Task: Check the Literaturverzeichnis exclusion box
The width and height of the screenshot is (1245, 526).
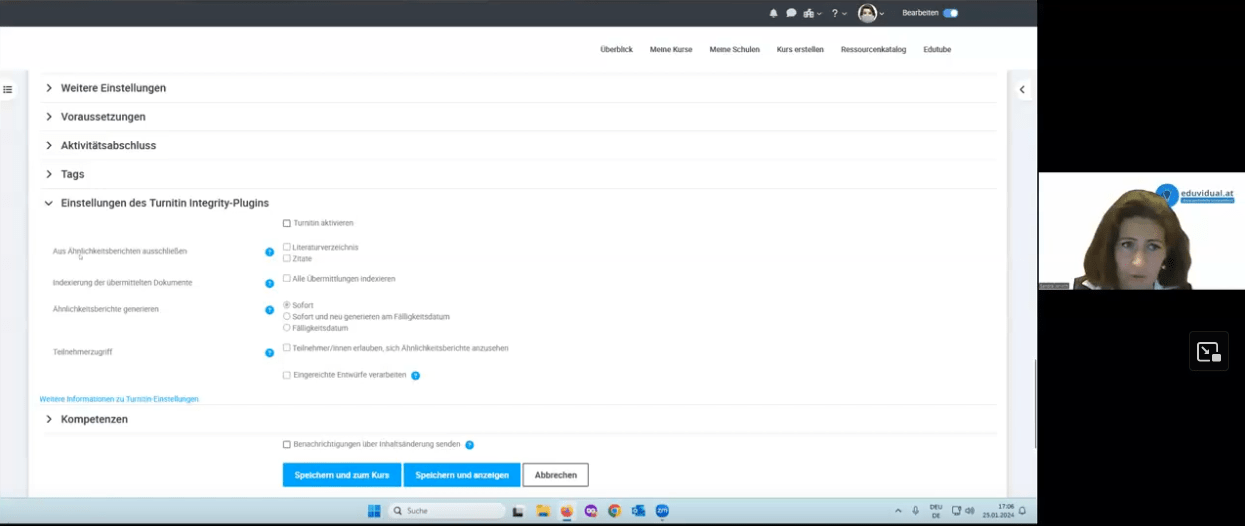Action: [287, 247]
